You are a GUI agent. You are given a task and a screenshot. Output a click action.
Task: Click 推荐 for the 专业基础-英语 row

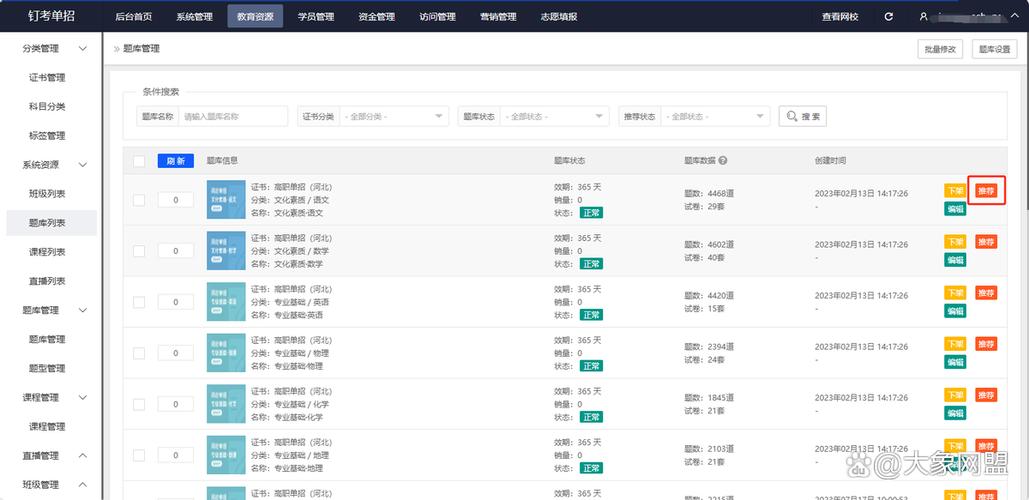click(986, 293)
